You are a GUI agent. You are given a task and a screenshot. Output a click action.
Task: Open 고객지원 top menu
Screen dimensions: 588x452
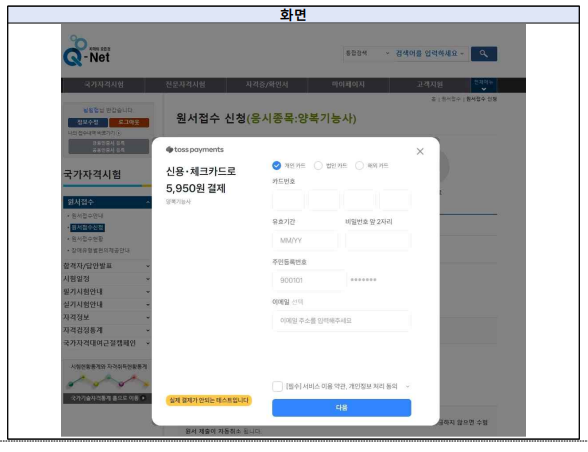point(430,85)
